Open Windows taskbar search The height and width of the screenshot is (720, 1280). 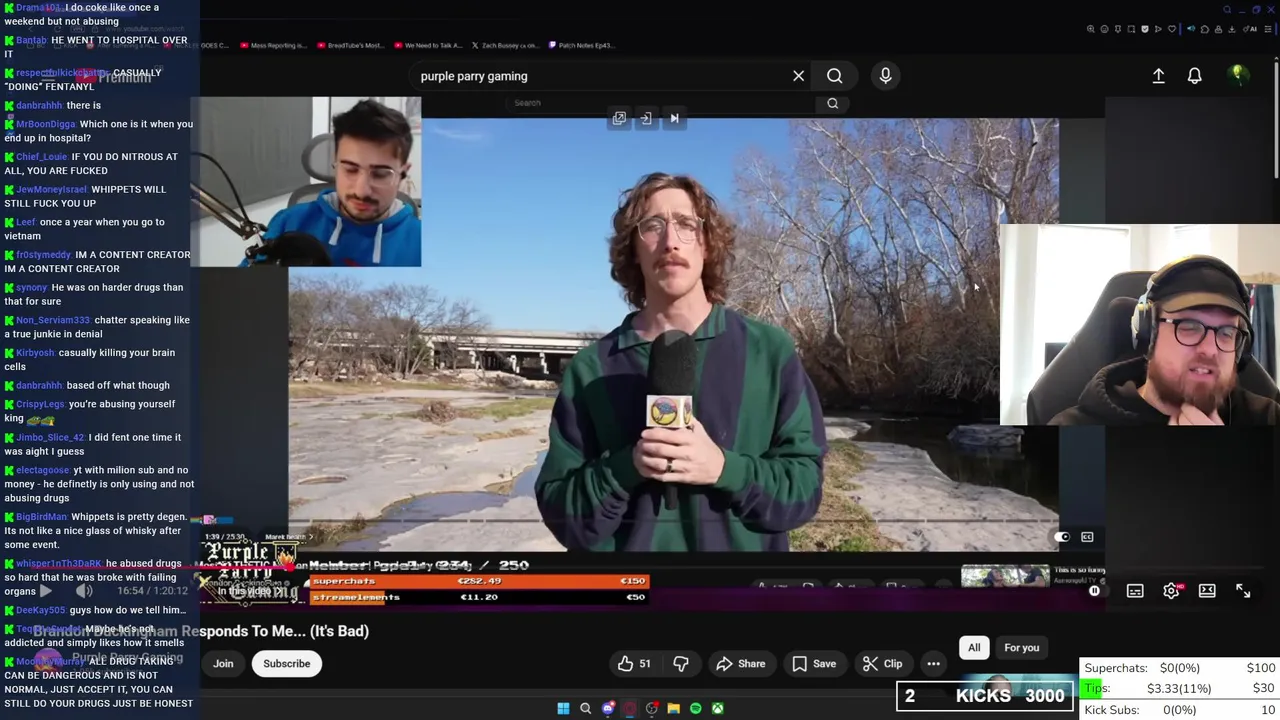[x=586, y=709]
